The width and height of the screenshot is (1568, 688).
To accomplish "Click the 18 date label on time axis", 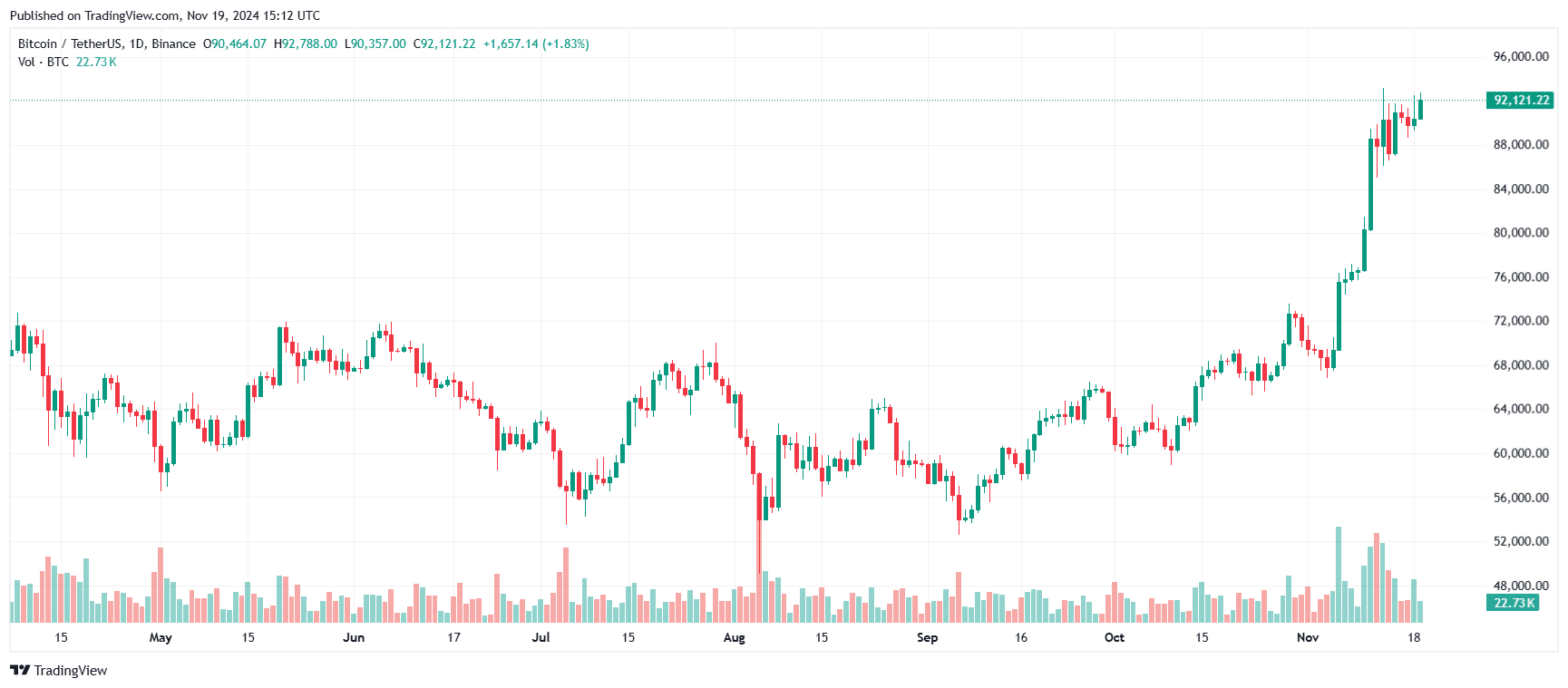I will pyautogui.click(x=1414, y=637).
